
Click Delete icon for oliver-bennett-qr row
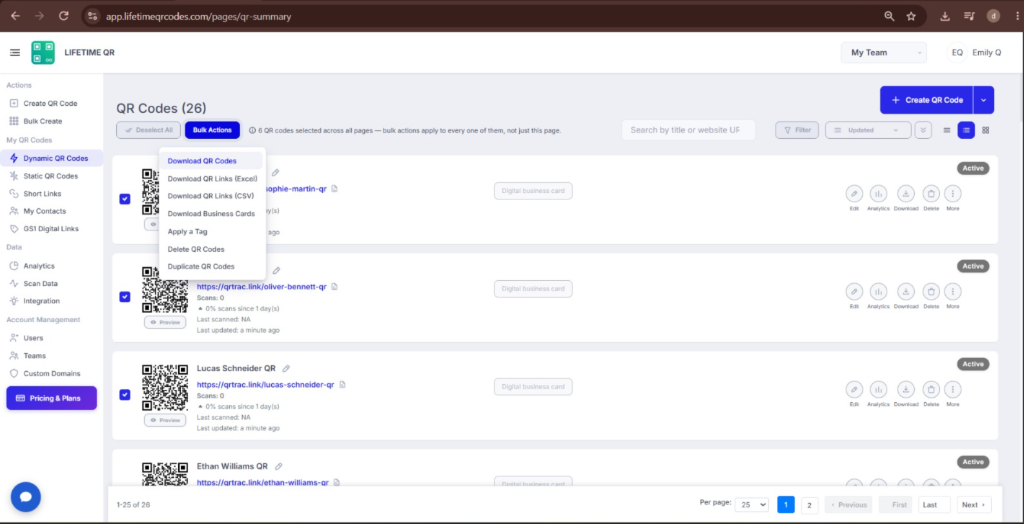[x=931, y=291]
